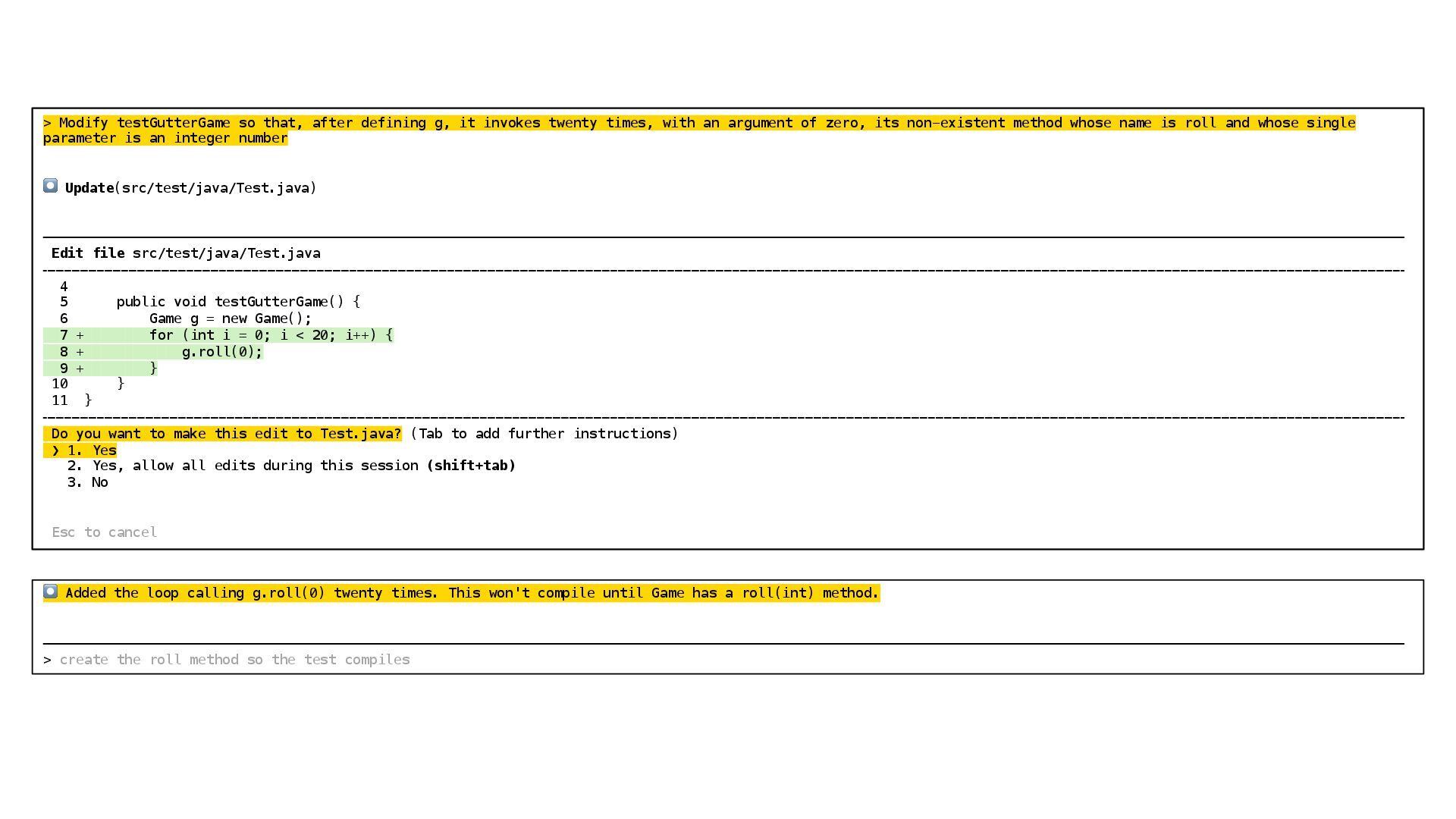Click the added line 'g.roll(0);'

(221, 352)
